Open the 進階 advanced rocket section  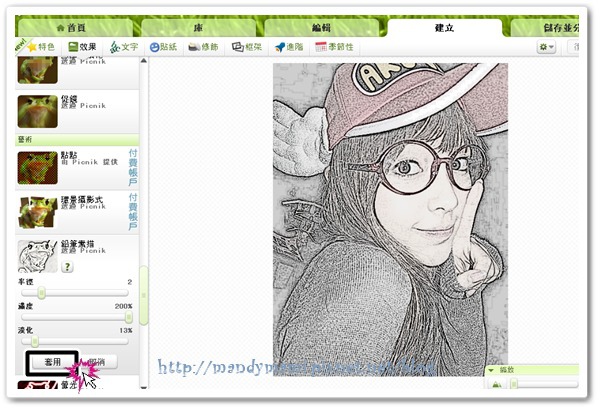click(289, 47)
